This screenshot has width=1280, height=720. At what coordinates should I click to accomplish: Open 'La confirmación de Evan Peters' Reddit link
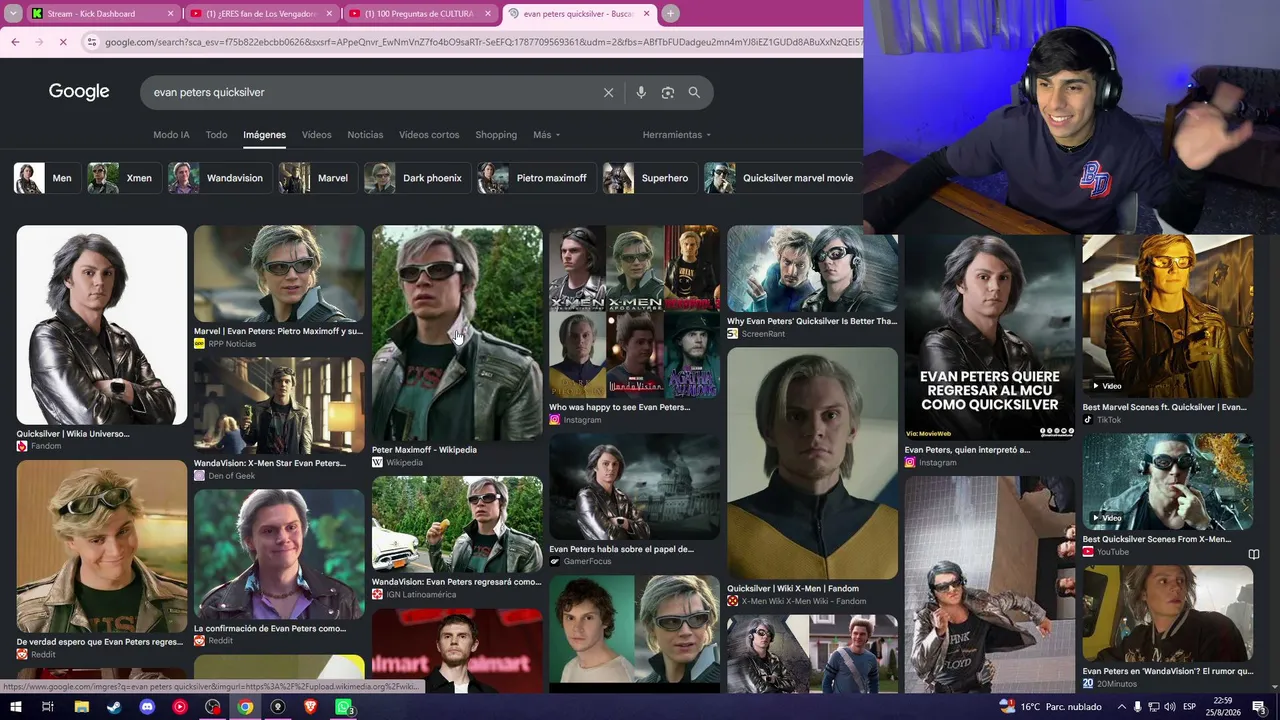coord(270,629)
